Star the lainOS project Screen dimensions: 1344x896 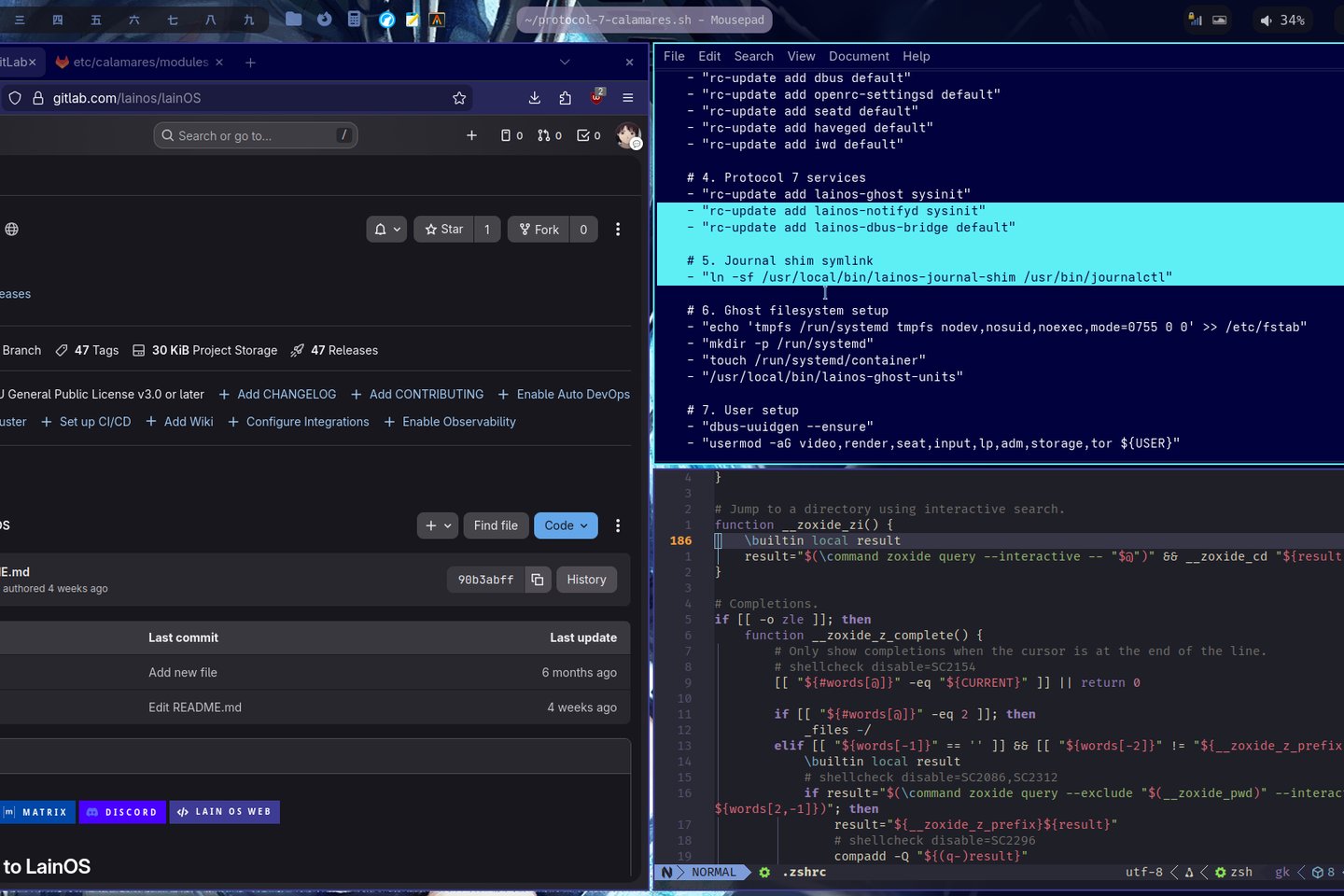point(443,230)
